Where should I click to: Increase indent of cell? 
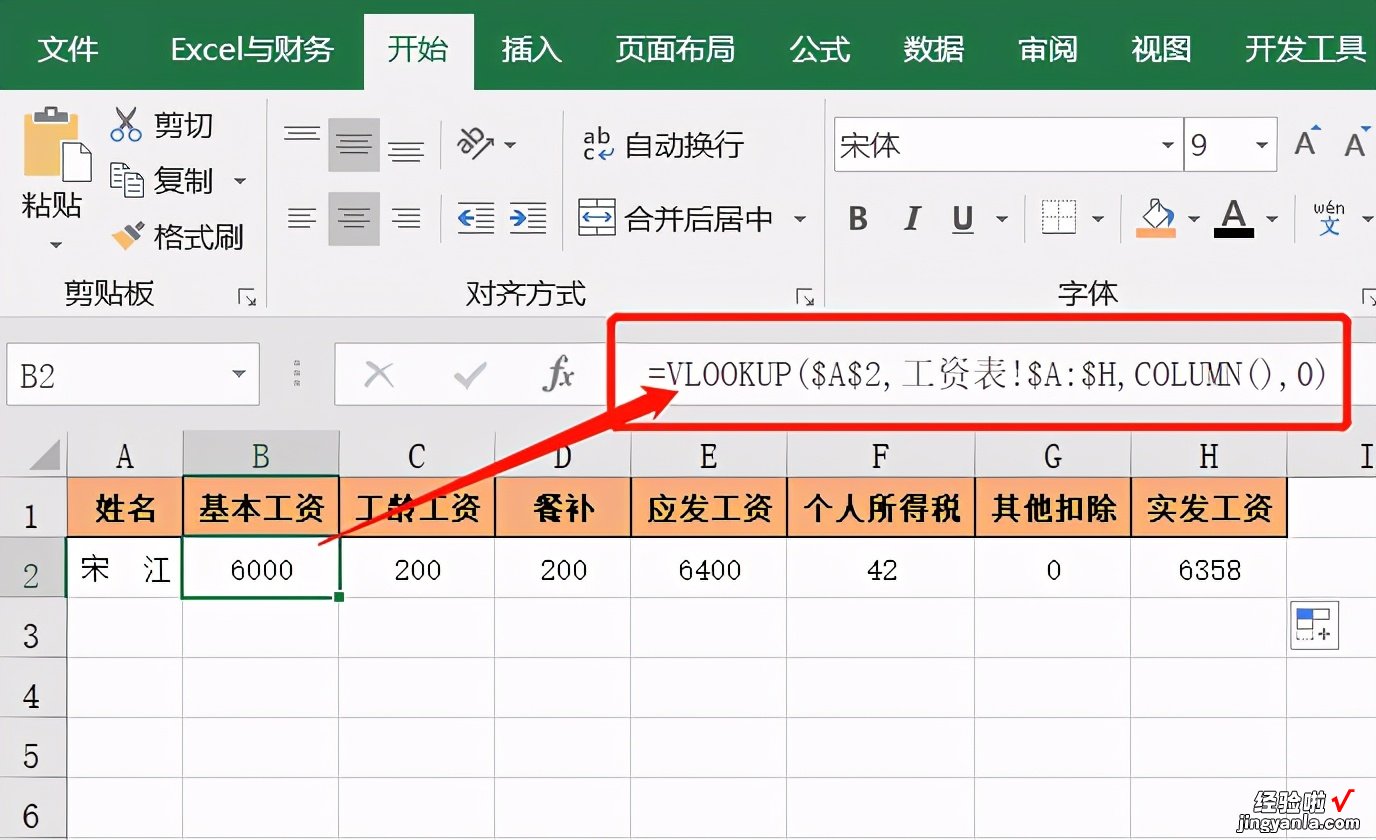(528, 218)
